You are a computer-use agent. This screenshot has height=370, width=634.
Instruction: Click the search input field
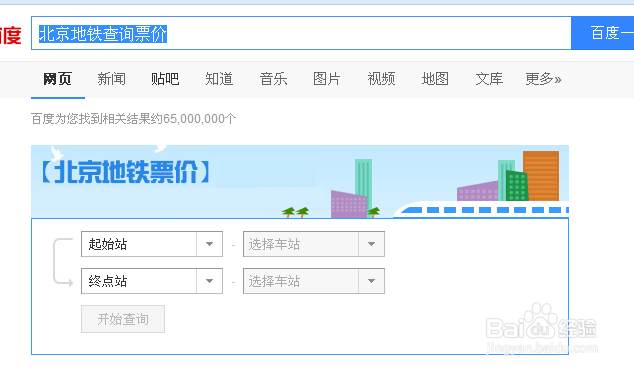tap(301, 33)
